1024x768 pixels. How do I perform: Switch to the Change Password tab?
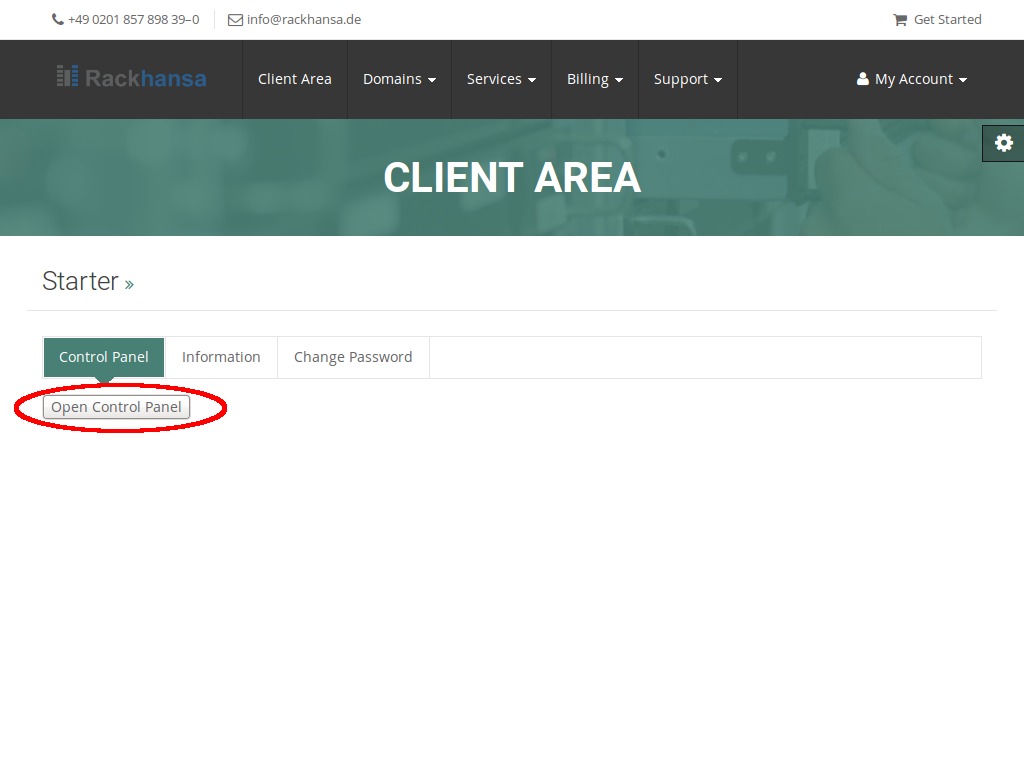pos(353,357)
